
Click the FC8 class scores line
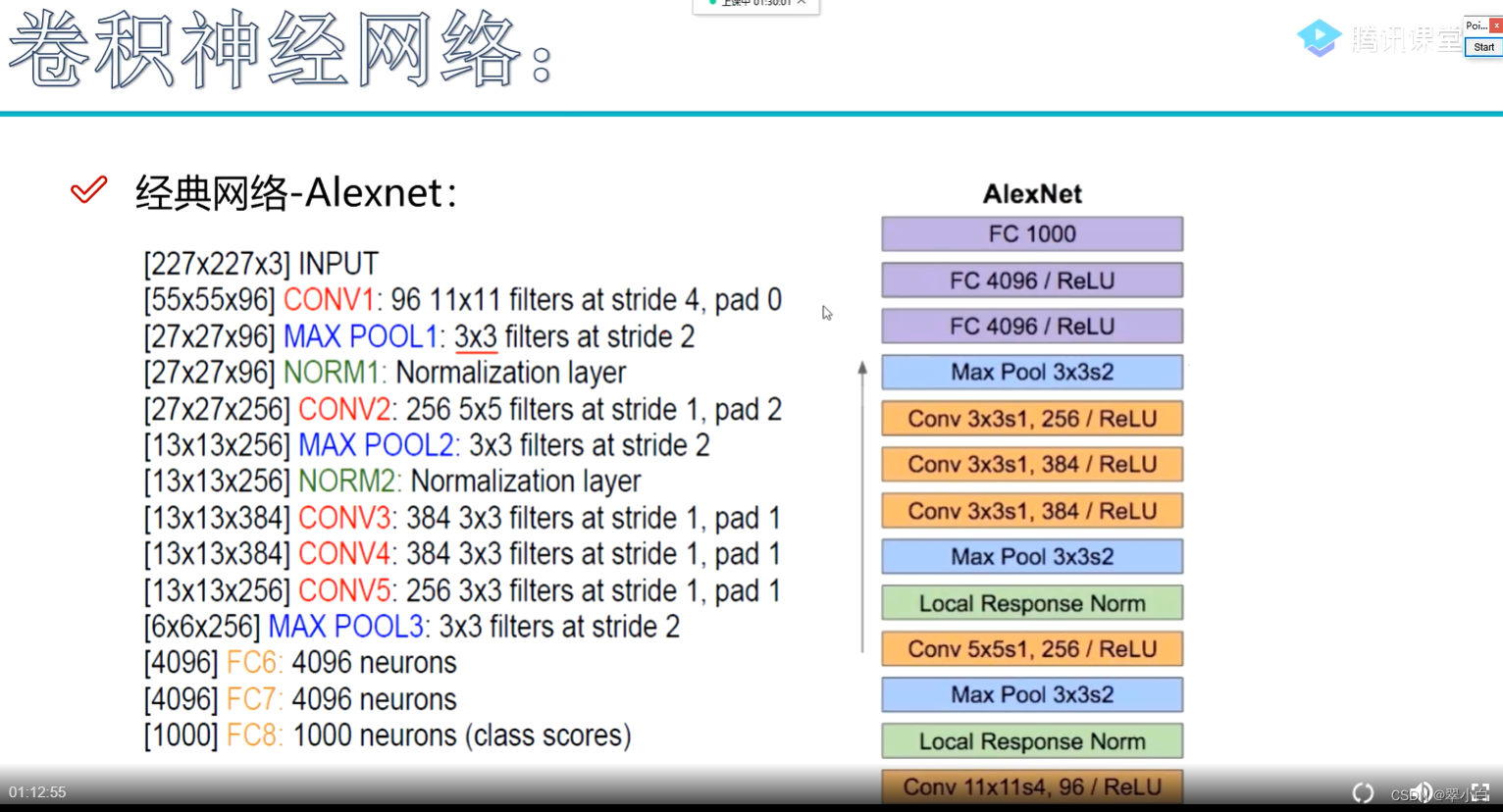(388, 736)
